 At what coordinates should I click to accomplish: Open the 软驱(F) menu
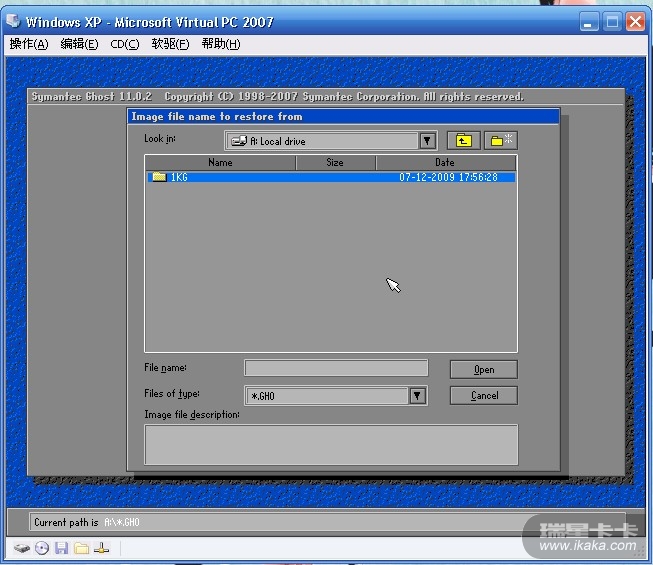170,44
